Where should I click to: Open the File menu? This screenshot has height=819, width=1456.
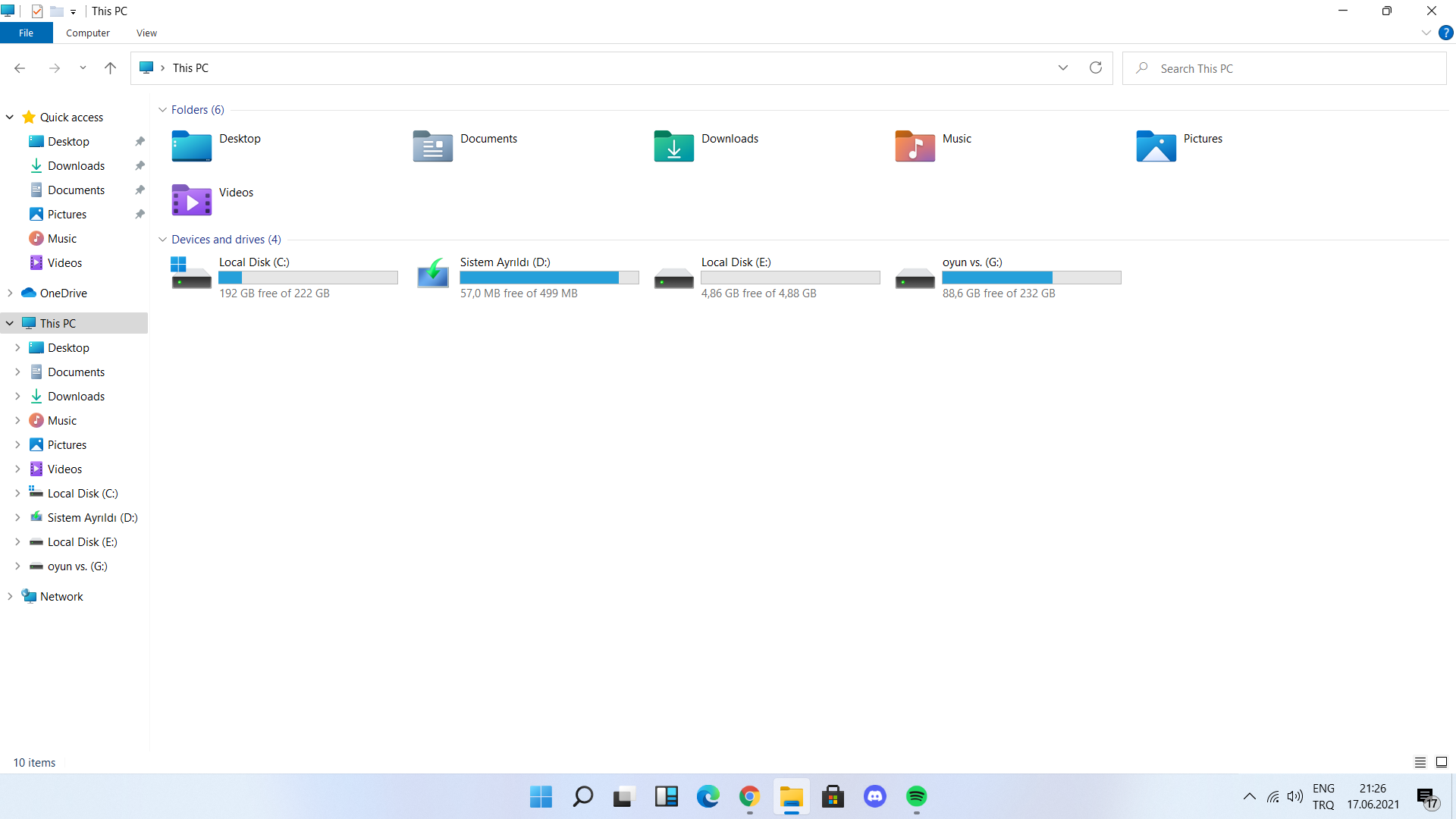click(x=26, y=33)
